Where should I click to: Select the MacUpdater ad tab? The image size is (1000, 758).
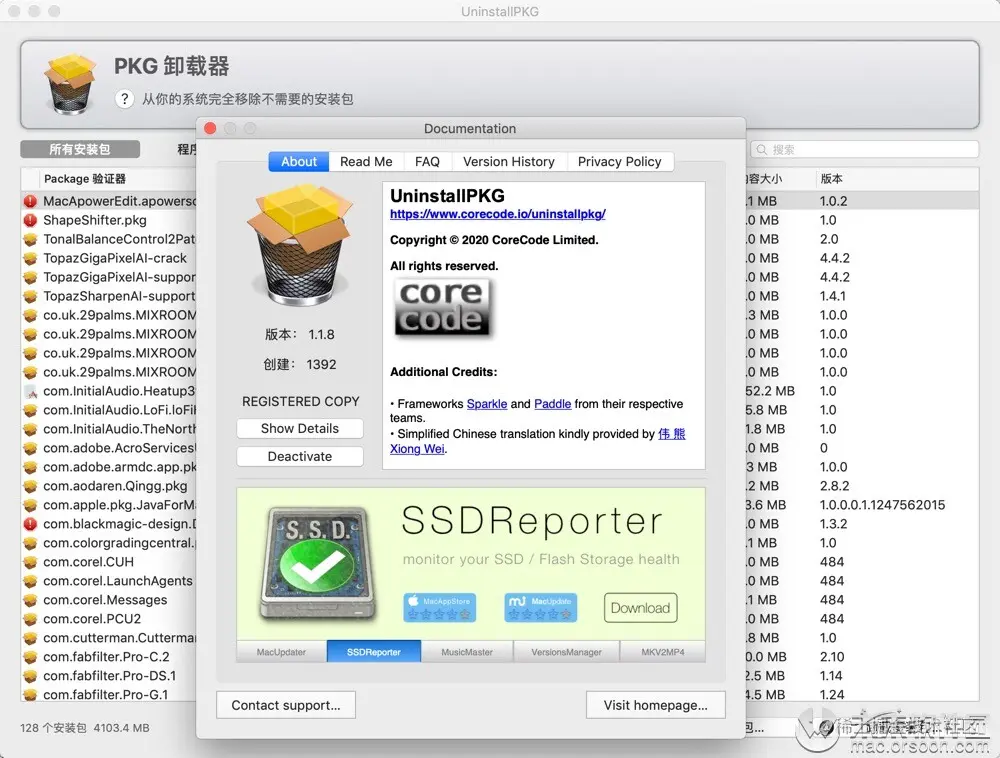[281, 652]
